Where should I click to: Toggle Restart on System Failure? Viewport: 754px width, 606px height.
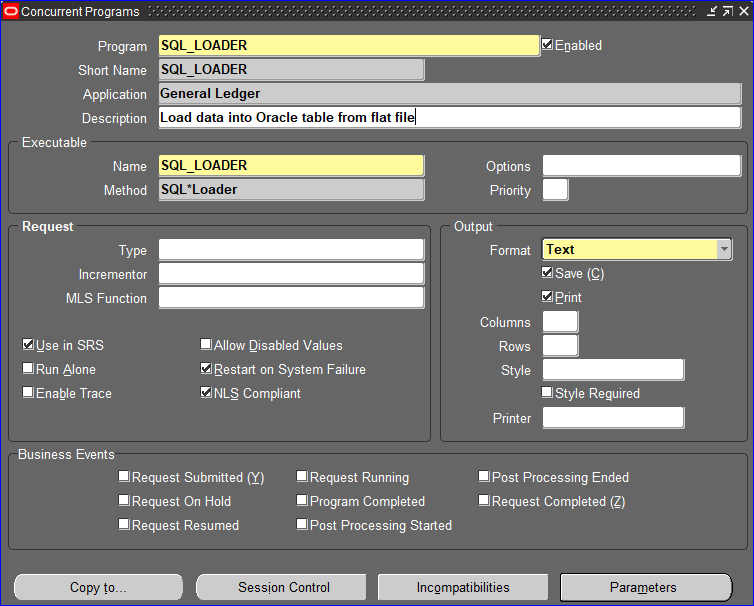pyautogui.click(x=206, y=369)
